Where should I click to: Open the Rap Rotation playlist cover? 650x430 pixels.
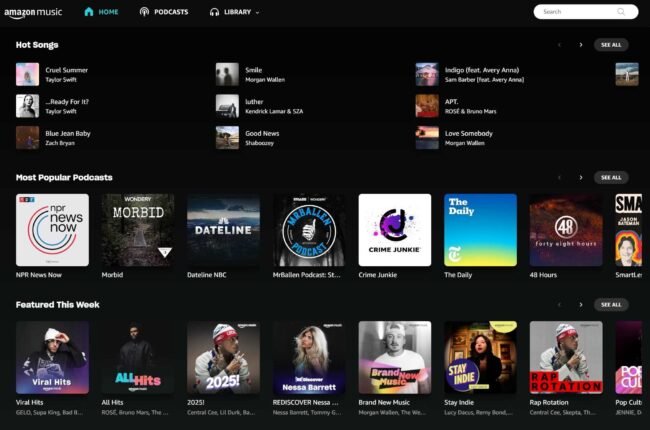pos(566,357)
